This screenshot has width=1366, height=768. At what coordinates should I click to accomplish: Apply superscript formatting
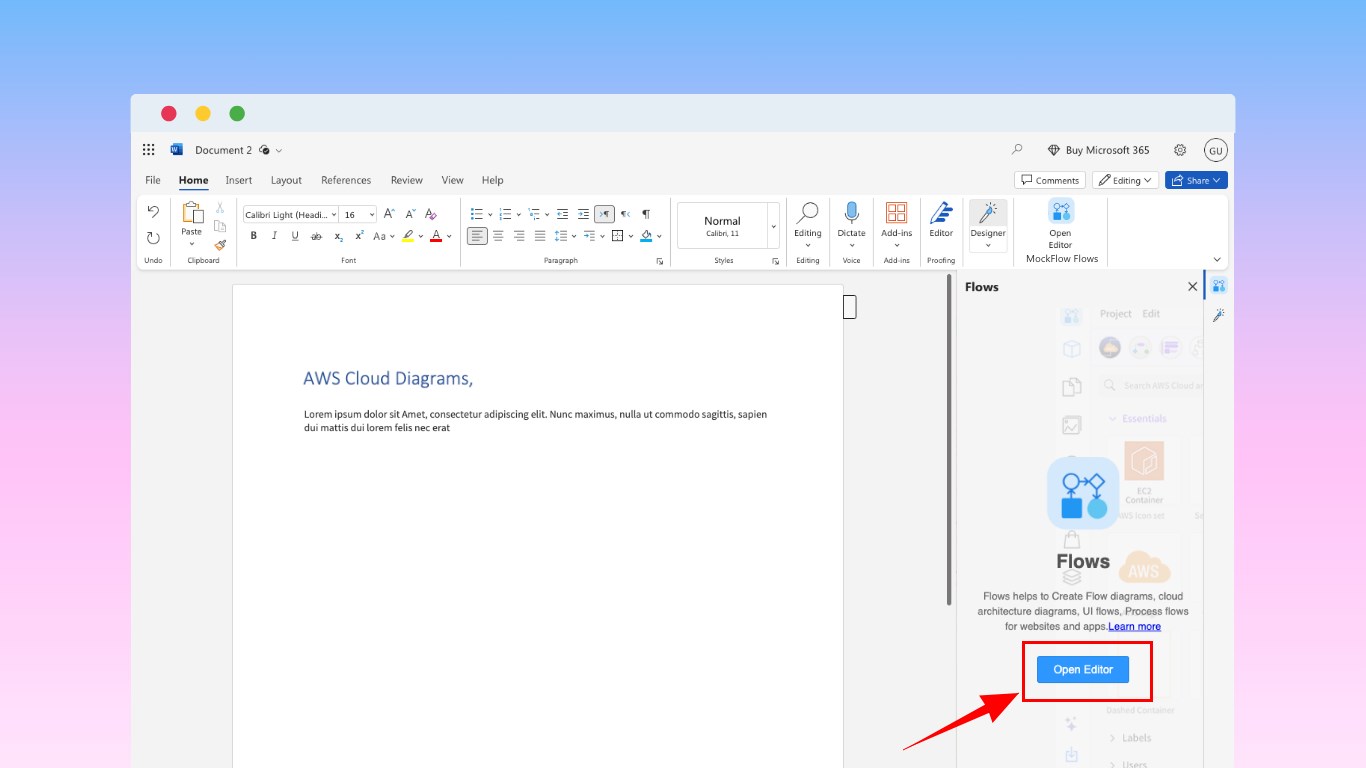coord(359,236)
